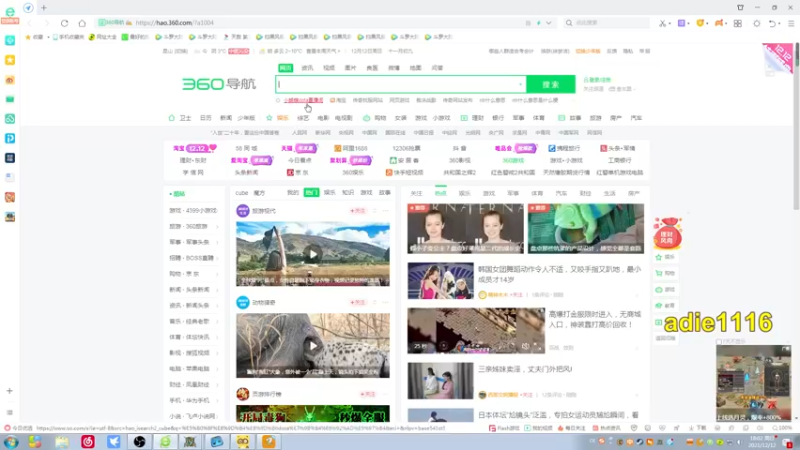Screen dimensions: 800x450
Task: Open dropdown beside the scissors tool
Action: [x=669, y=23]
